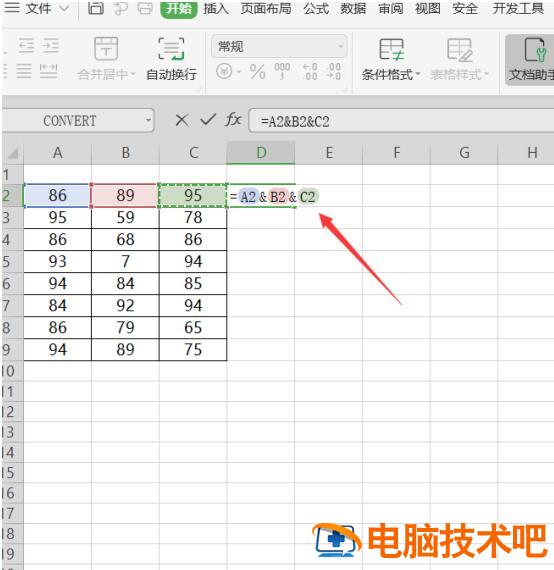The height and width of the screenshot is (570, 554).
Task: Click cell C8 containing 65
Action: tap(193, 328)
